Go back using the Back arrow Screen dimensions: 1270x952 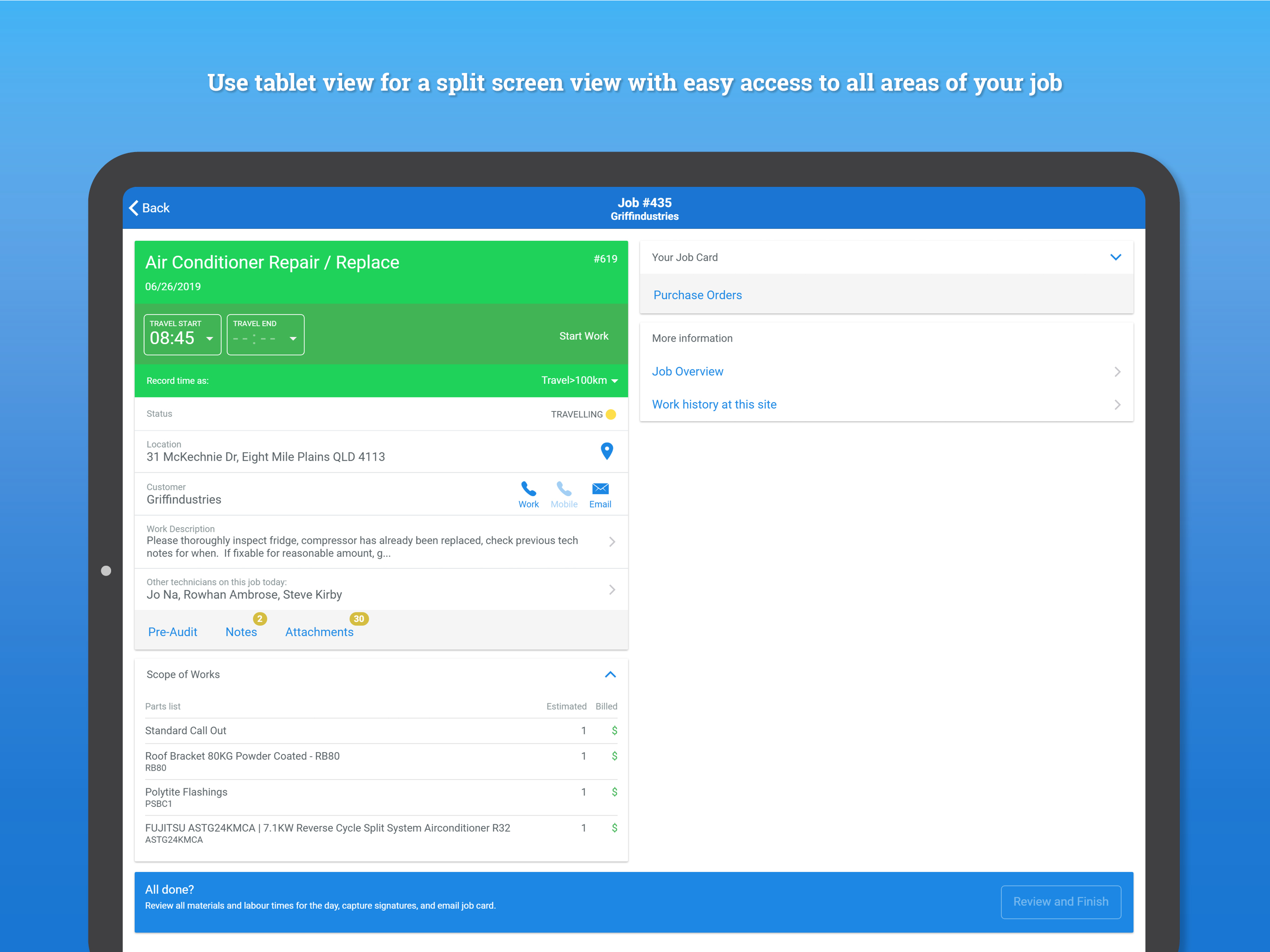pyautogui.click(x=149, y=208)
